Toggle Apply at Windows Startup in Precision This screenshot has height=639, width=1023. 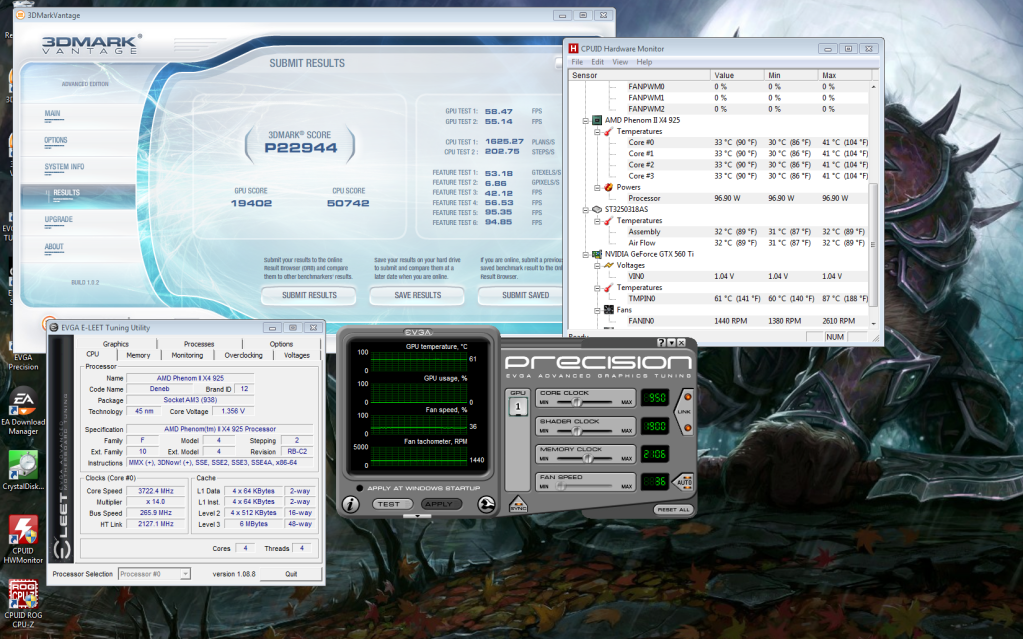tap(359, 488)
